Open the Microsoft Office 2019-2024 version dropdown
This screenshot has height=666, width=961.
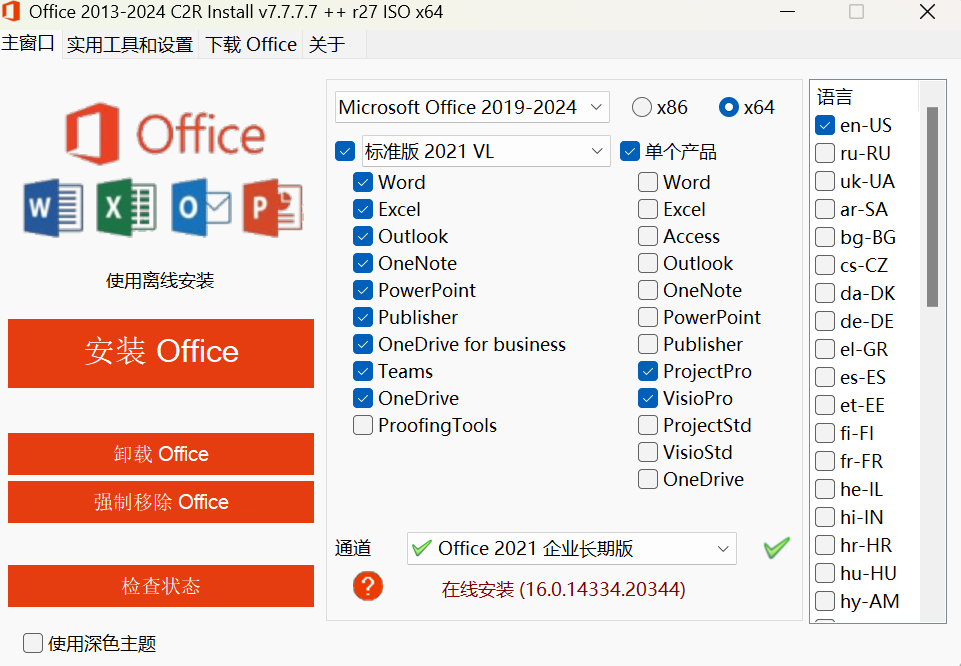(x=471, y=107)
